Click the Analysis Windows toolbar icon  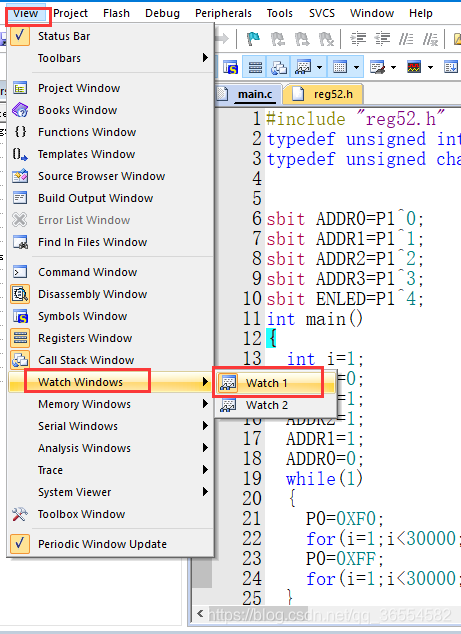click(x=414, y=67)
